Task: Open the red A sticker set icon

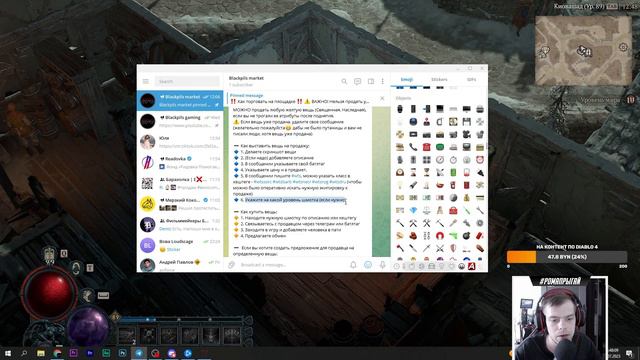Action: coord(471,266)
